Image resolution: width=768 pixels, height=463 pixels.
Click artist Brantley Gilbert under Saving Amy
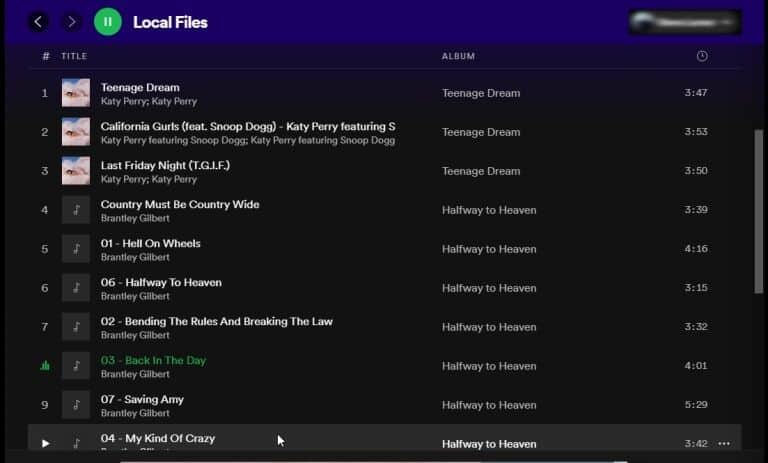coord(135,413)
